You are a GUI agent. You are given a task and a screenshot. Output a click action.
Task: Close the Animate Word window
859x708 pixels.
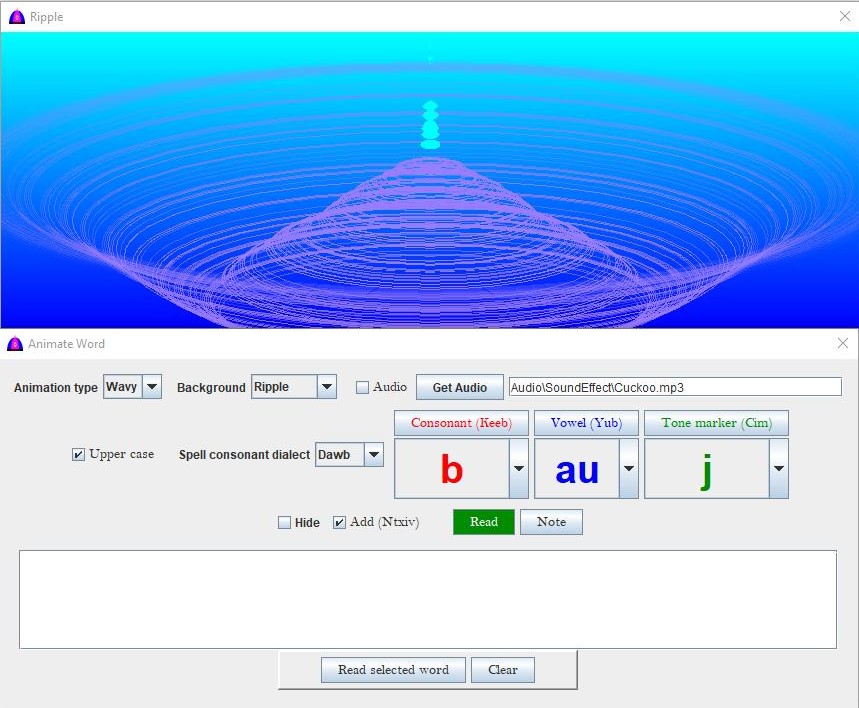pos(843,343)
